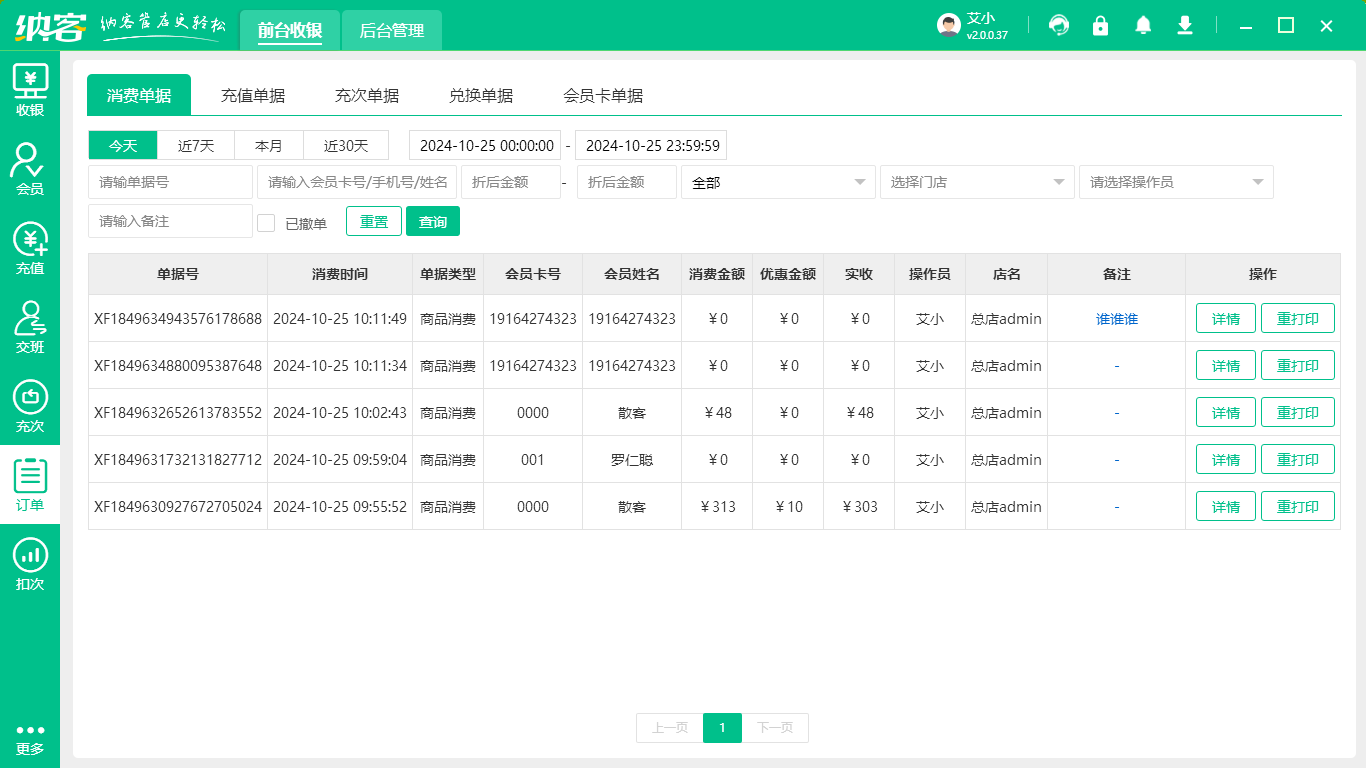Open the 会员 member sidebar icon
The height and width of the screenshot is (768, 1366).
30,169
